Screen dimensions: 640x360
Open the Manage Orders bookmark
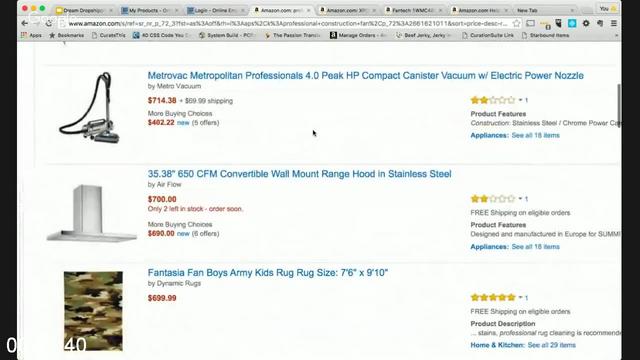click(358, 36)
